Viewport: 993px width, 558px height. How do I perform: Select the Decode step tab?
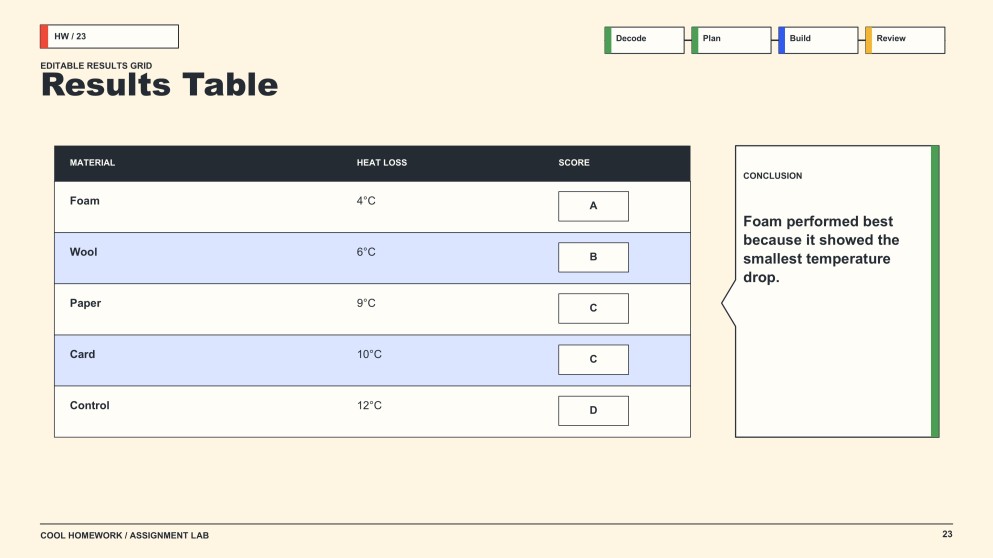(644, 40)
